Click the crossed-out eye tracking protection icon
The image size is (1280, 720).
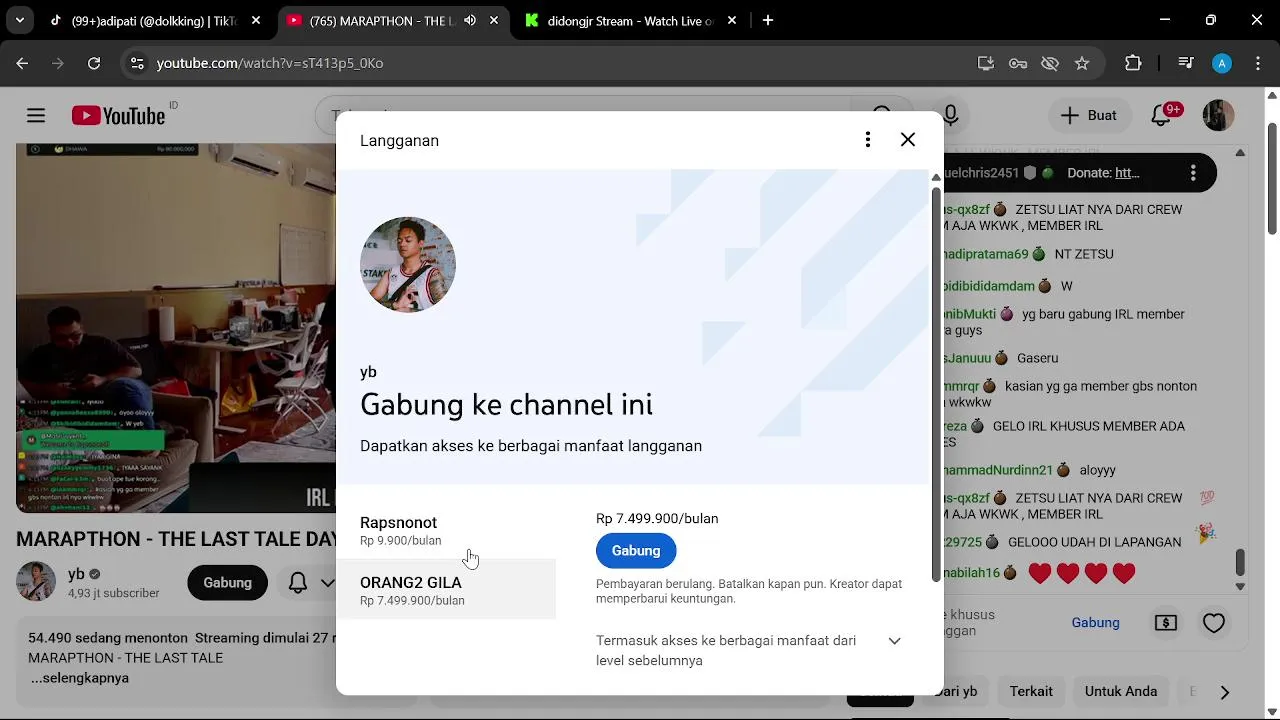pyautogui.click(x=1050, y=63)
